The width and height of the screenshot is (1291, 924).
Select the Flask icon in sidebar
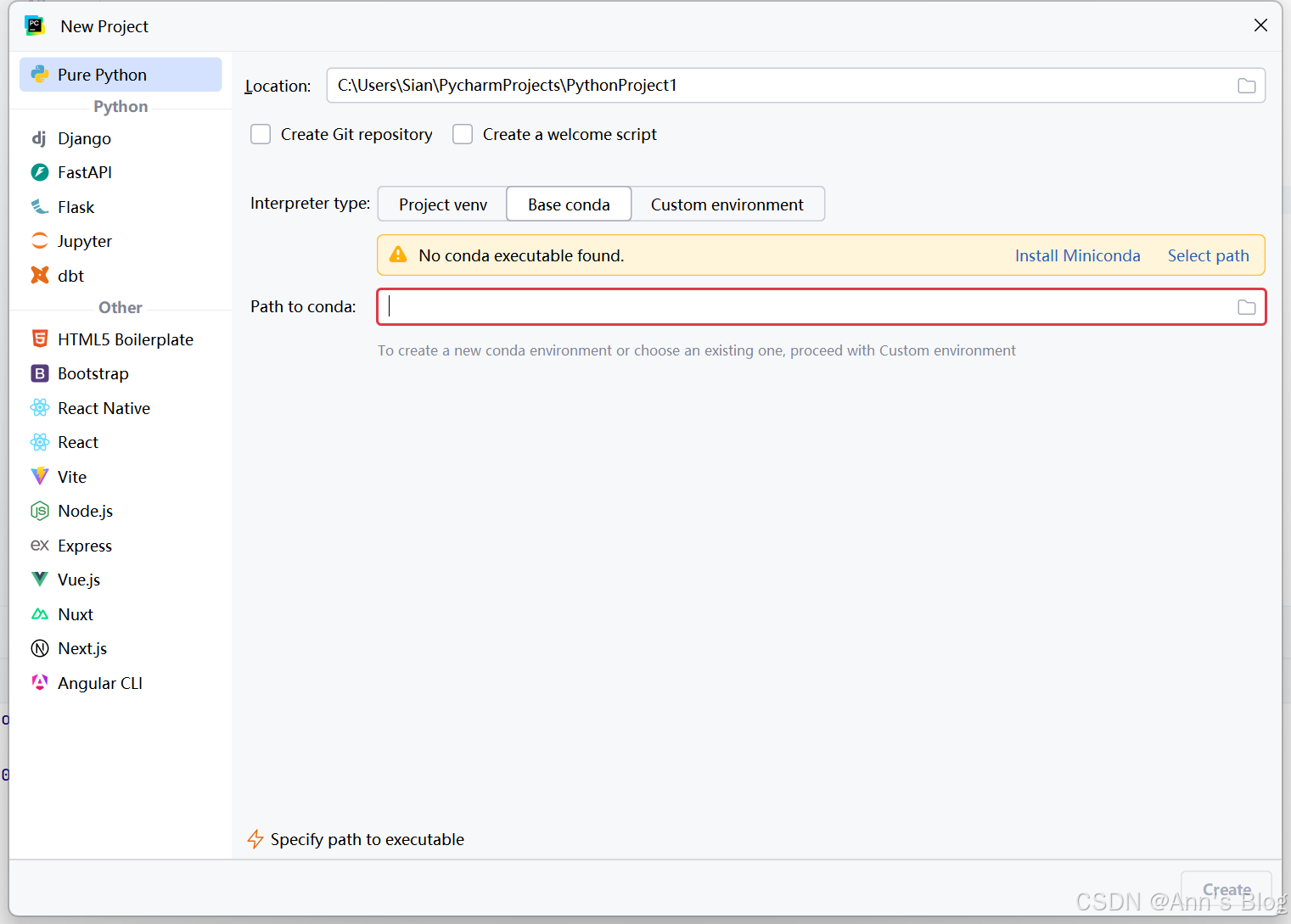point(40,207)
